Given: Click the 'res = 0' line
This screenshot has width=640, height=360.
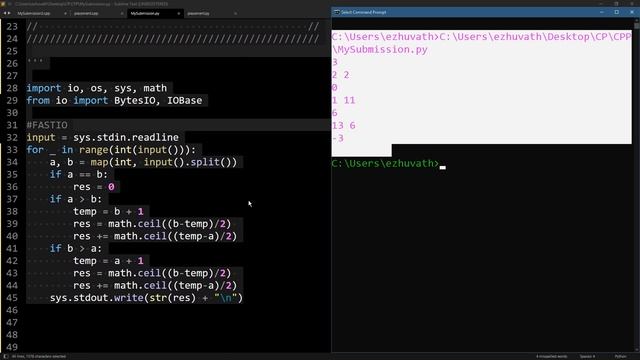Looking at the screenshot, I should pos(94,187).
